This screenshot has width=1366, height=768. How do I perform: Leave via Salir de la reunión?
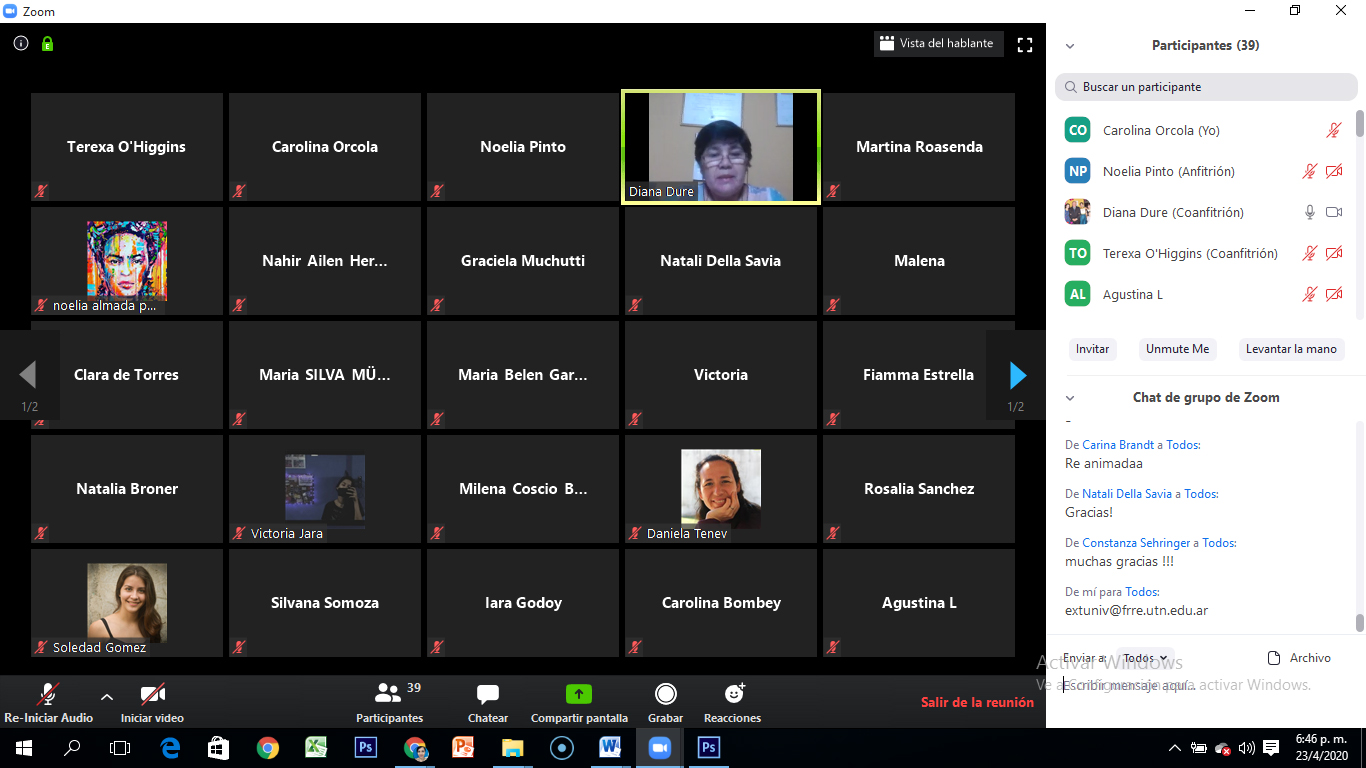click(x=977, y=702)
